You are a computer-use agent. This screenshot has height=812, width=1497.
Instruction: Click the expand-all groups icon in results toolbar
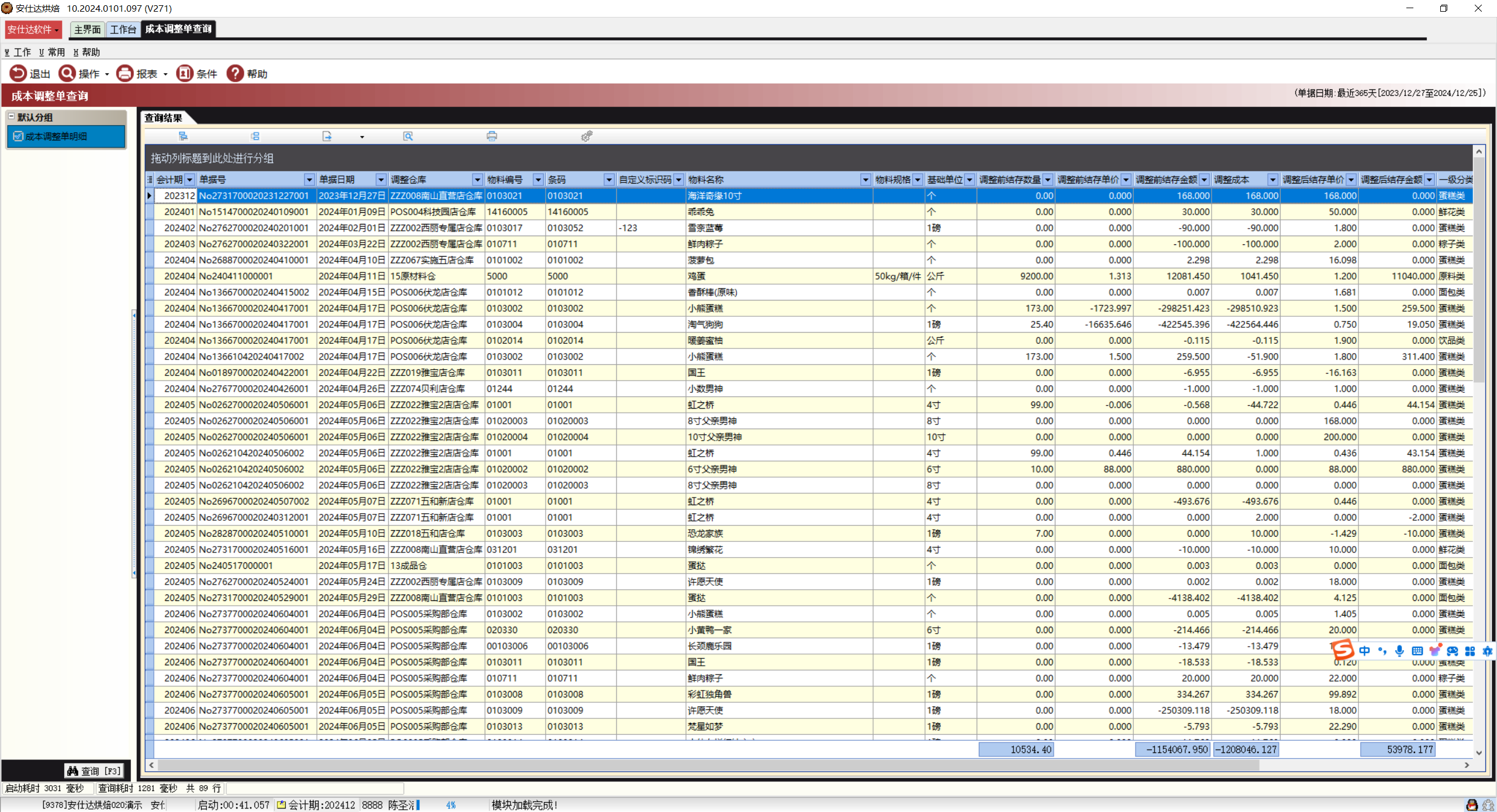tap(183, 136)
